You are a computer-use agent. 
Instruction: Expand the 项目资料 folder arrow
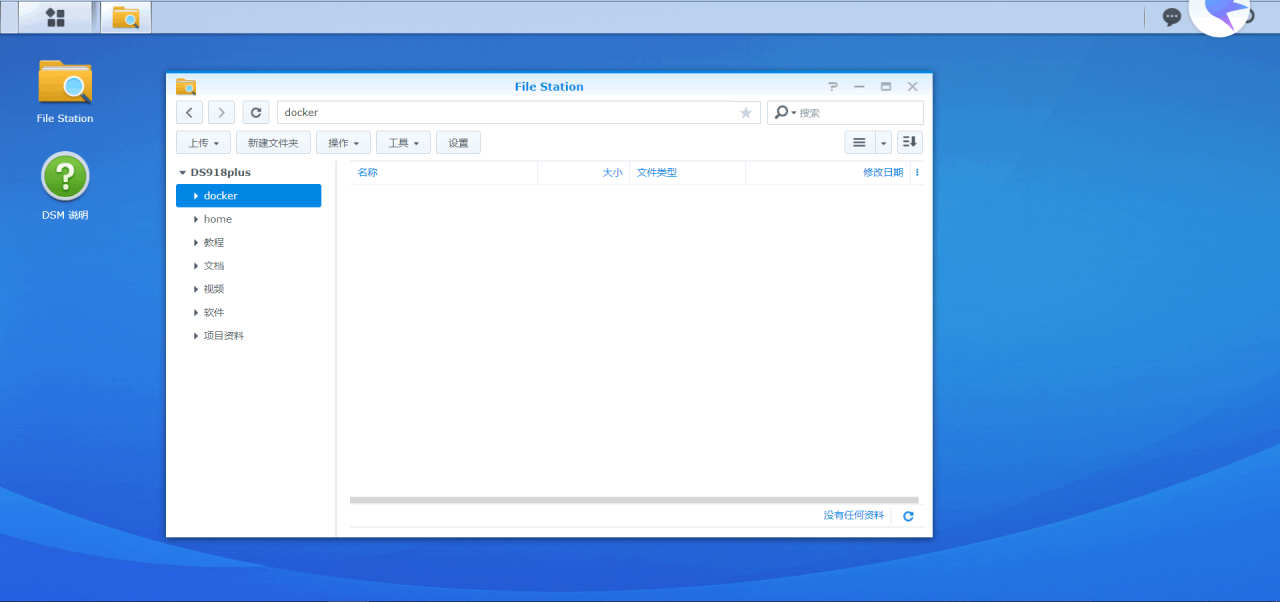coord(196,336)
